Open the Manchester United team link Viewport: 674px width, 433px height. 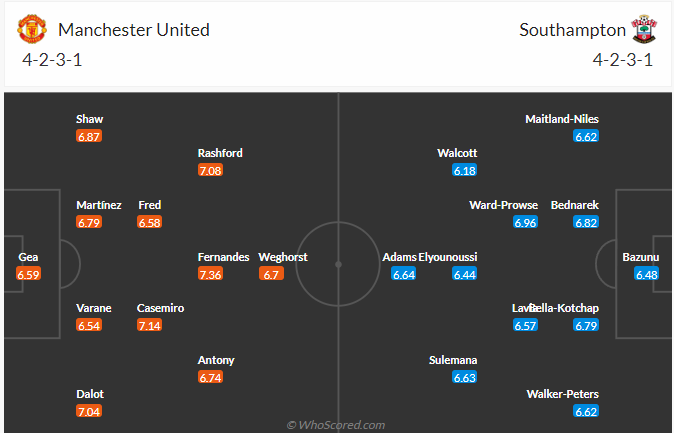tap(134, 29)
